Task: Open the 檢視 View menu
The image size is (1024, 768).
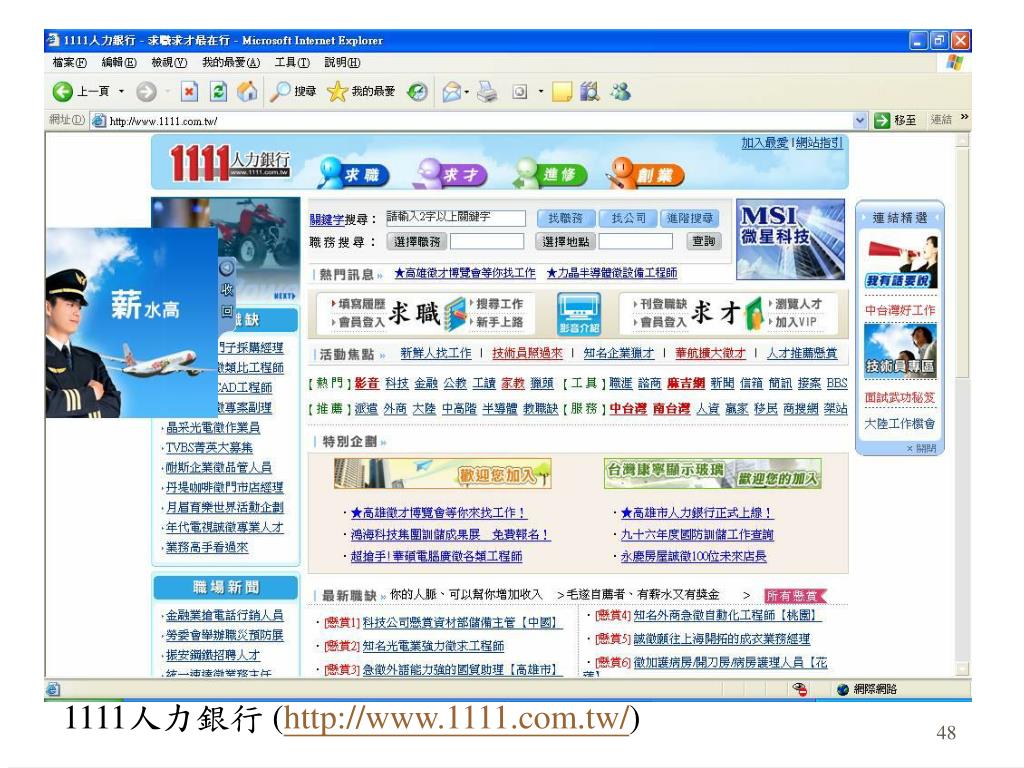Action: 169,63
